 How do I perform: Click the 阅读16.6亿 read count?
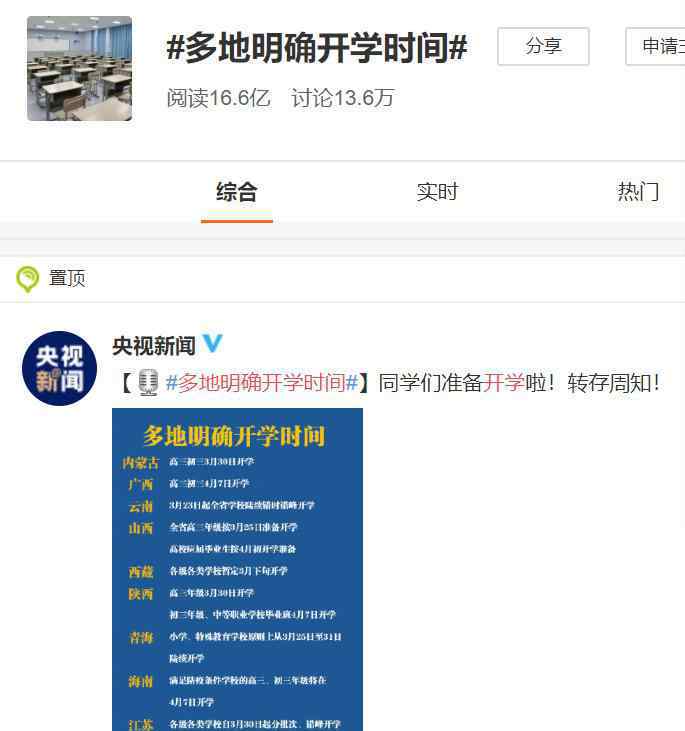click(x=219, y=98)
